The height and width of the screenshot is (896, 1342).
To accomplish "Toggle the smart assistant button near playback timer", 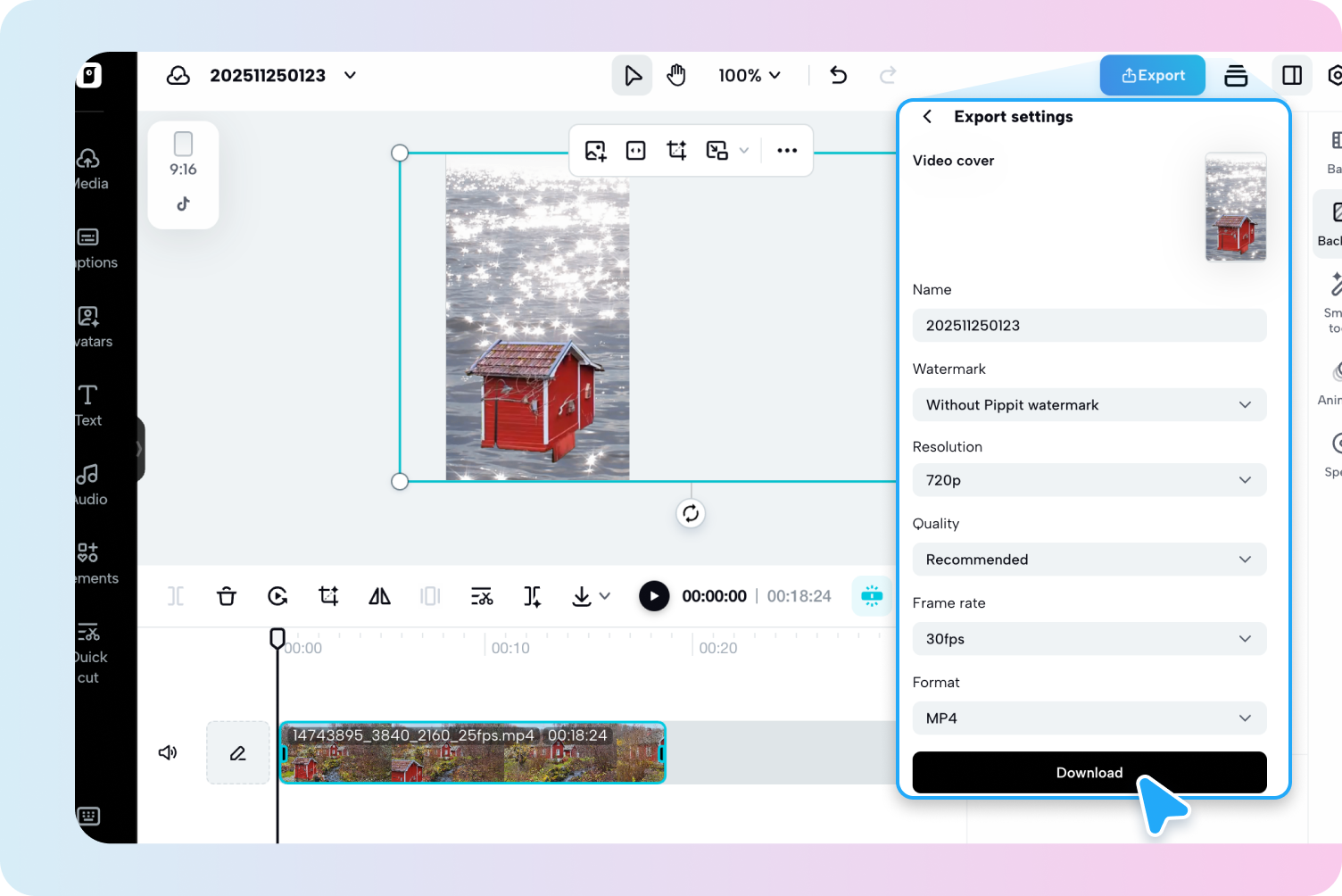I will pyautogui.click(x=872, y=595).
